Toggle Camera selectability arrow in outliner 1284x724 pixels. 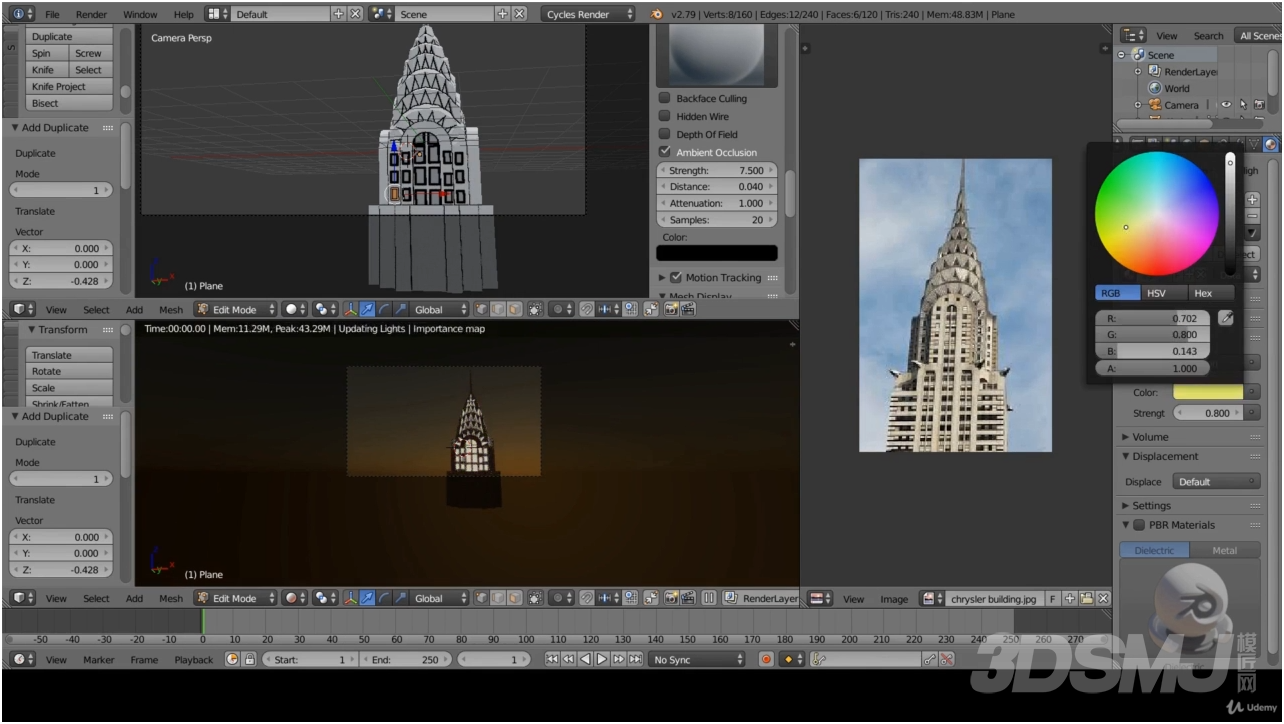(x=1243, y=104)
